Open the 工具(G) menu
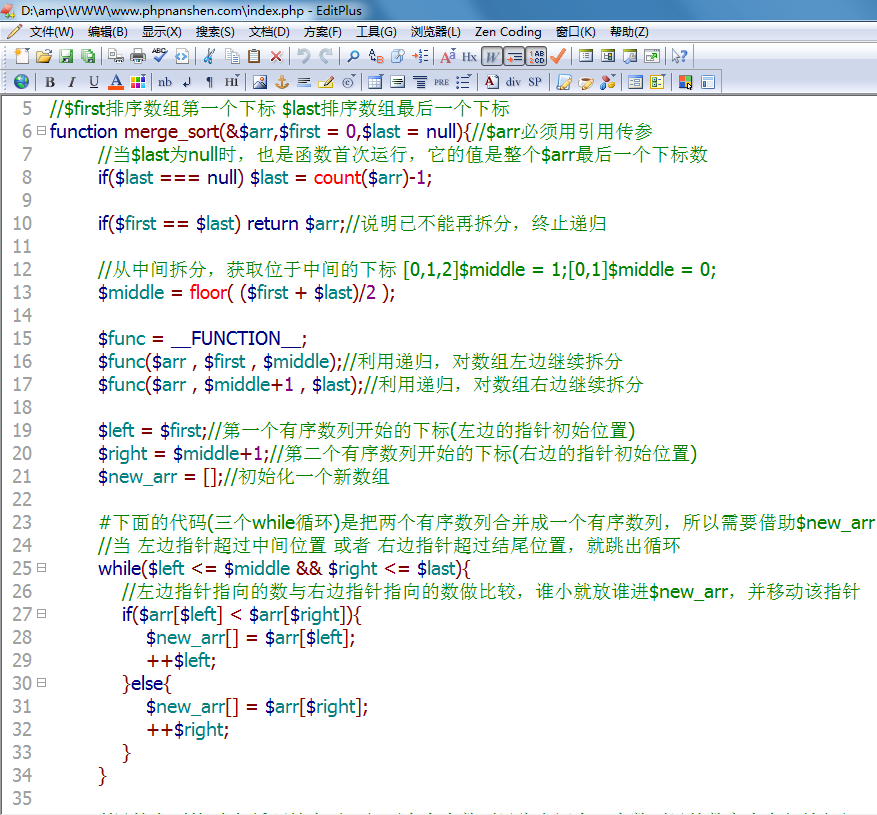Viewport: 877px width, 815px height. (x=376, y=32)
